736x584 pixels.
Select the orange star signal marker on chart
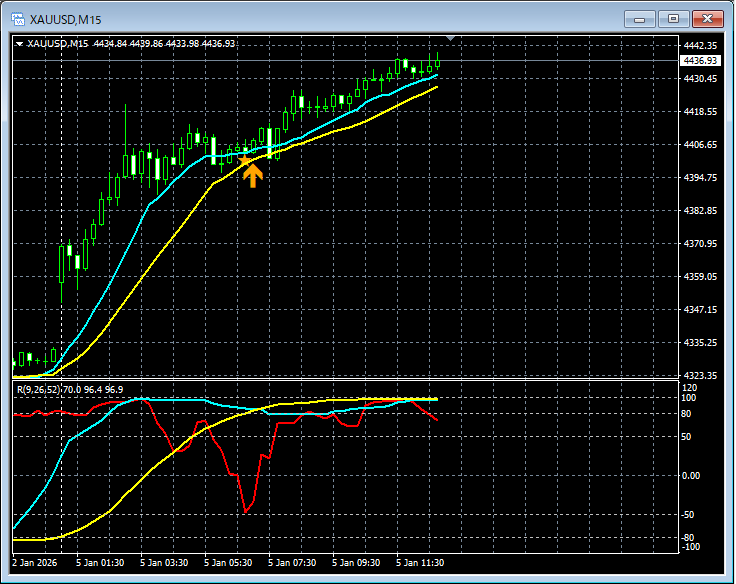coord(244,161)
